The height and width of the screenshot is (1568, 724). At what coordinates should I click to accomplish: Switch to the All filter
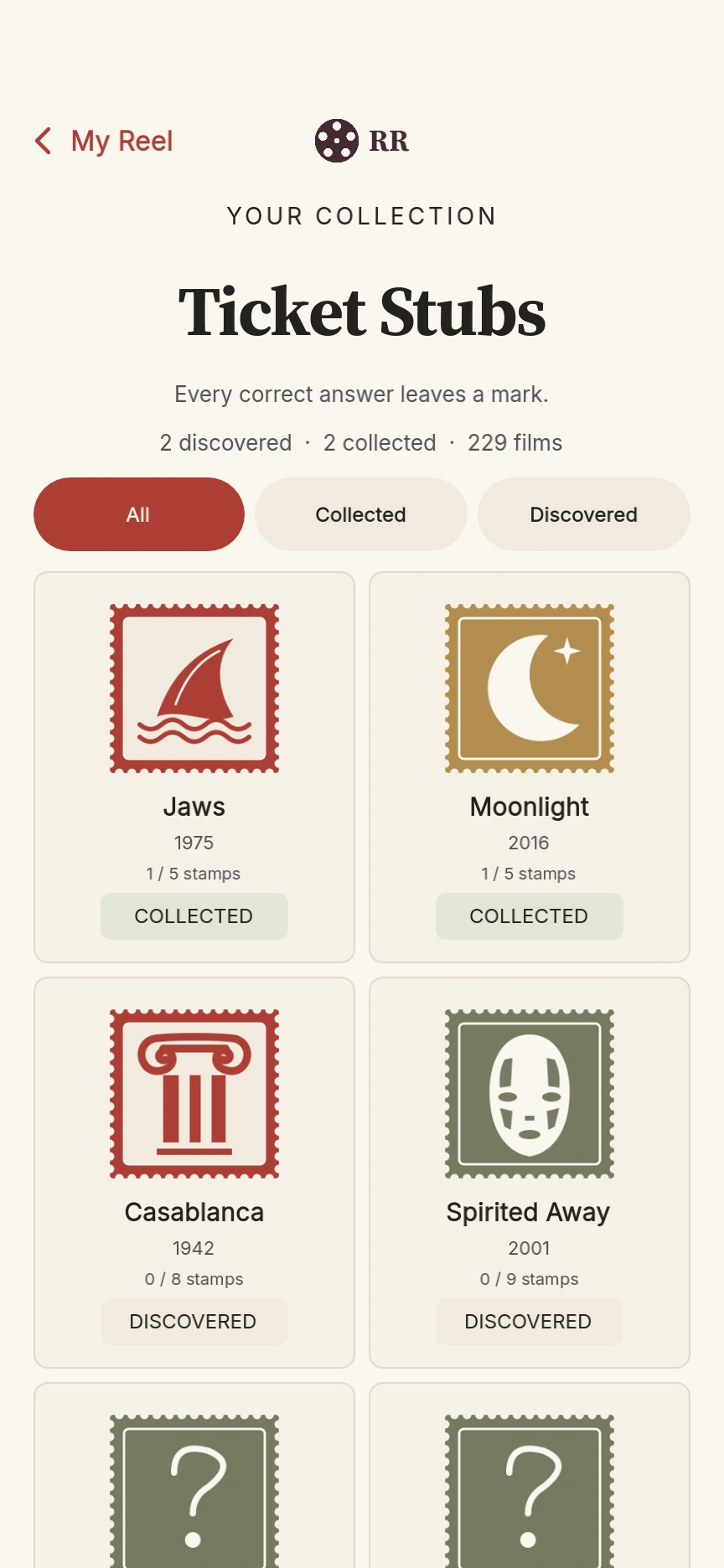point(139,514)
